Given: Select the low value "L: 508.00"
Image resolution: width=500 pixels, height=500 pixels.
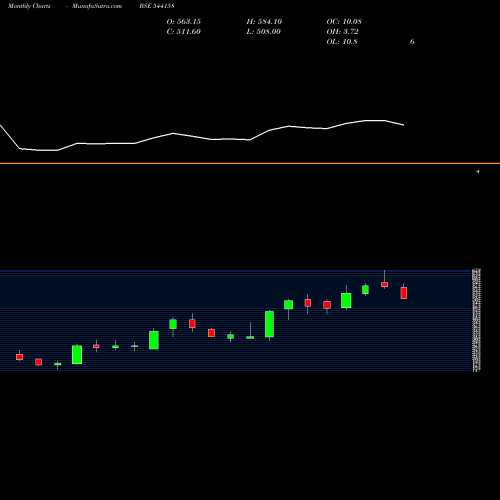Looking at the screenshot, I should [x=264, y=32].
